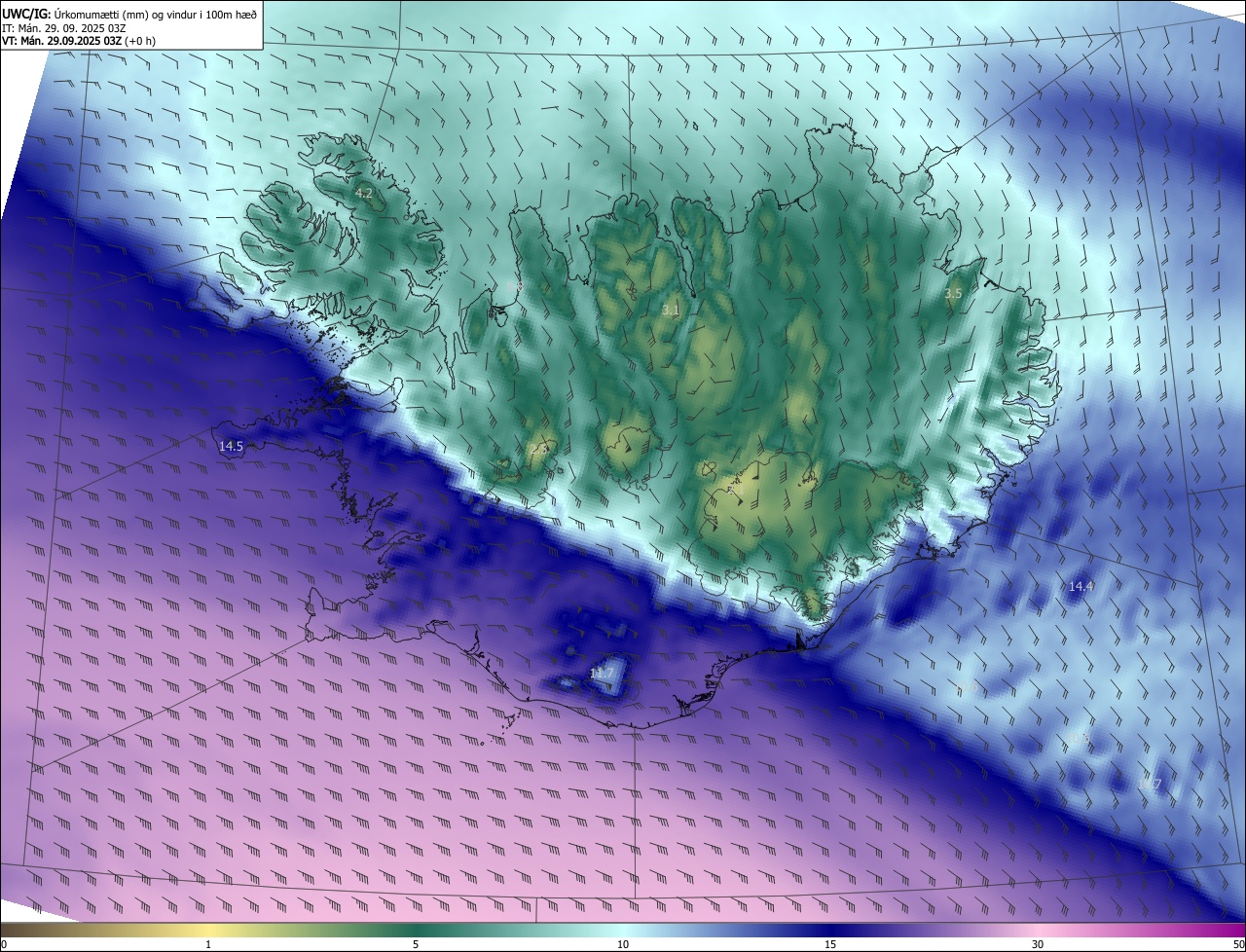The image size is (1246, 952).
Task: Click the 2.3 value label on the map
Action: pos(539,449)
